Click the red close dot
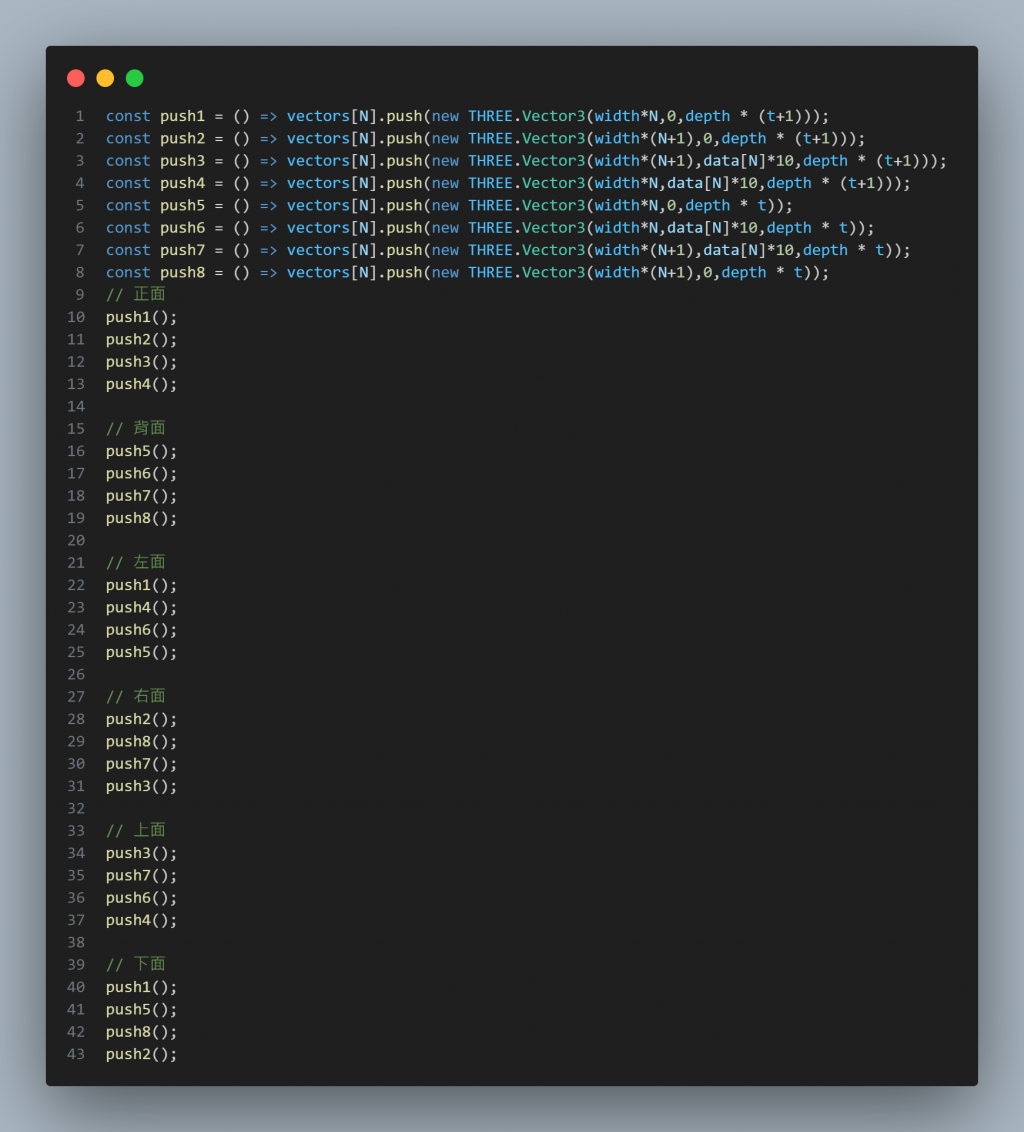1024x1132 pixels. pos(76,78)
